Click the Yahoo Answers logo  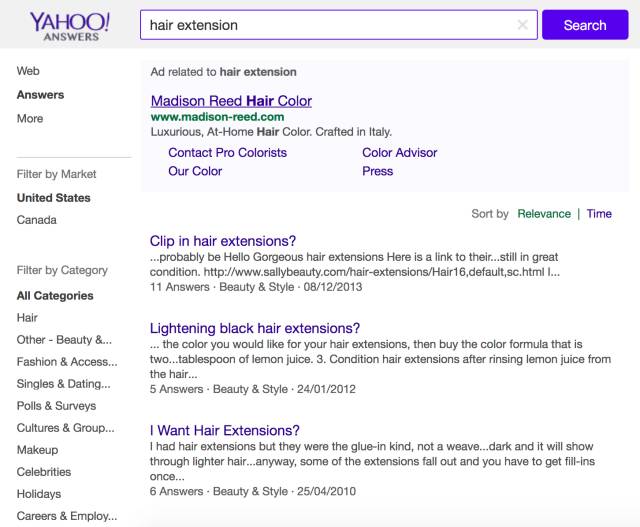(69, 26)
